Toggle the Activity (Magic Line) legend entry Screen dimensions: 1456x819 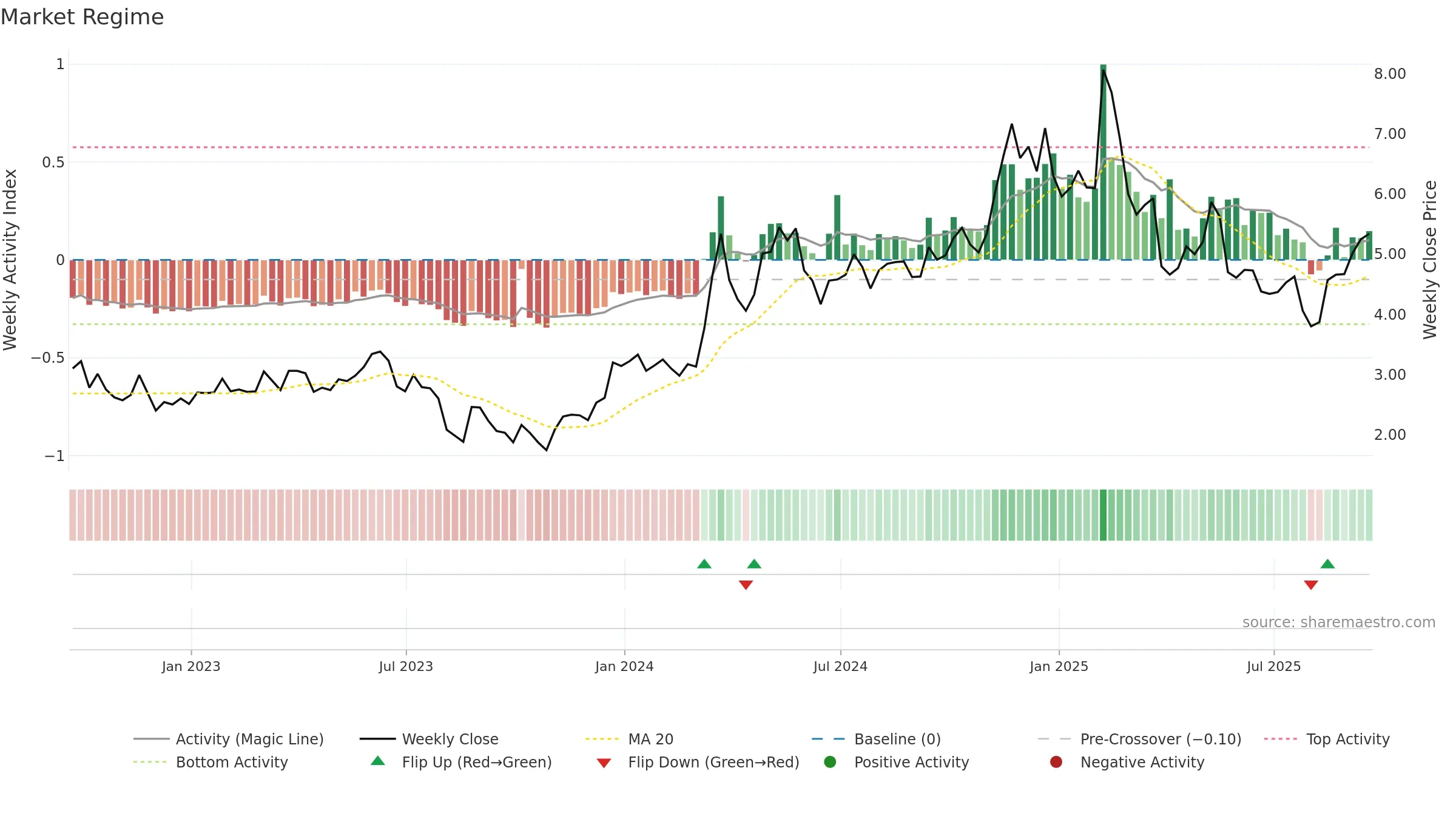pos(229,739)
